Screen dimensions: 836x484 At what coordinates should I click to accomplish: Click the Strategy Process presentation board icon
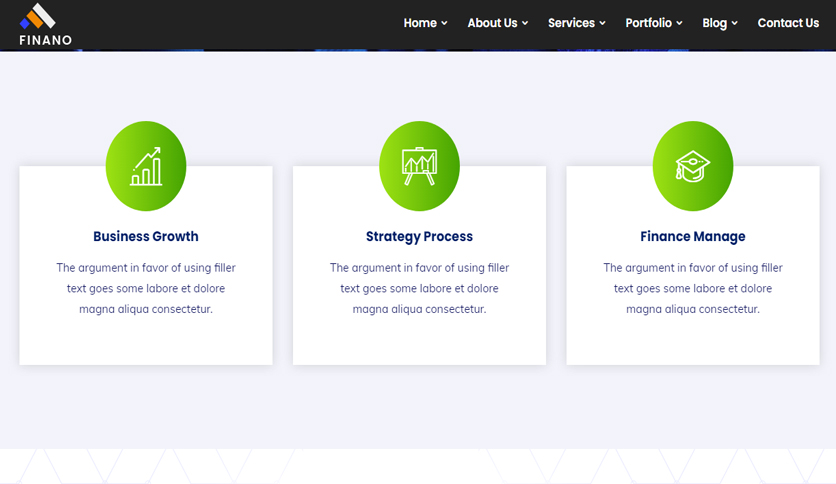click(x=420, y=166)
